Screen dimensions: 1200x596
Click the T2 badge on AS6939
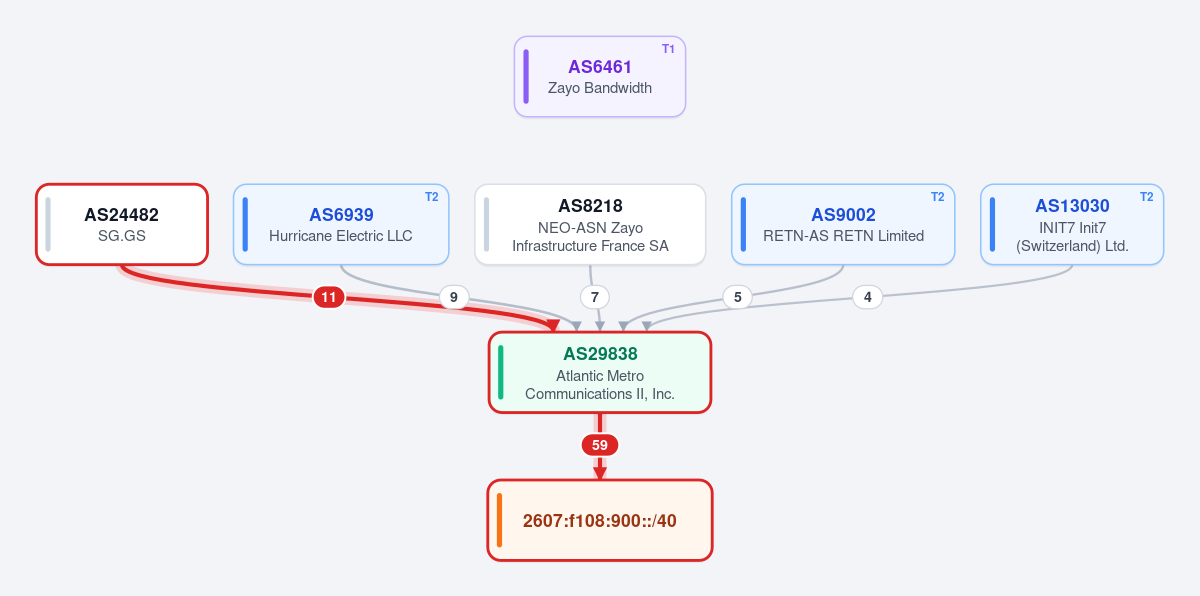tap(432, 197)
